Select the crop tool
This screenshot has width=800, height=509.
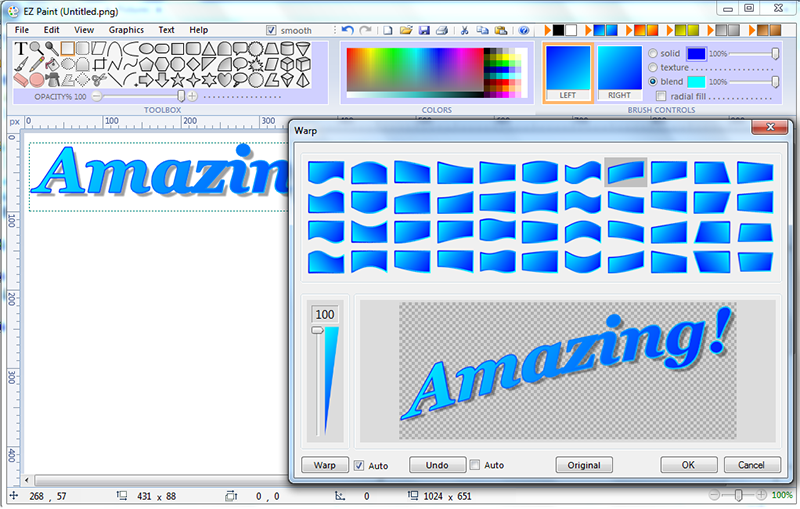(99, 64)
